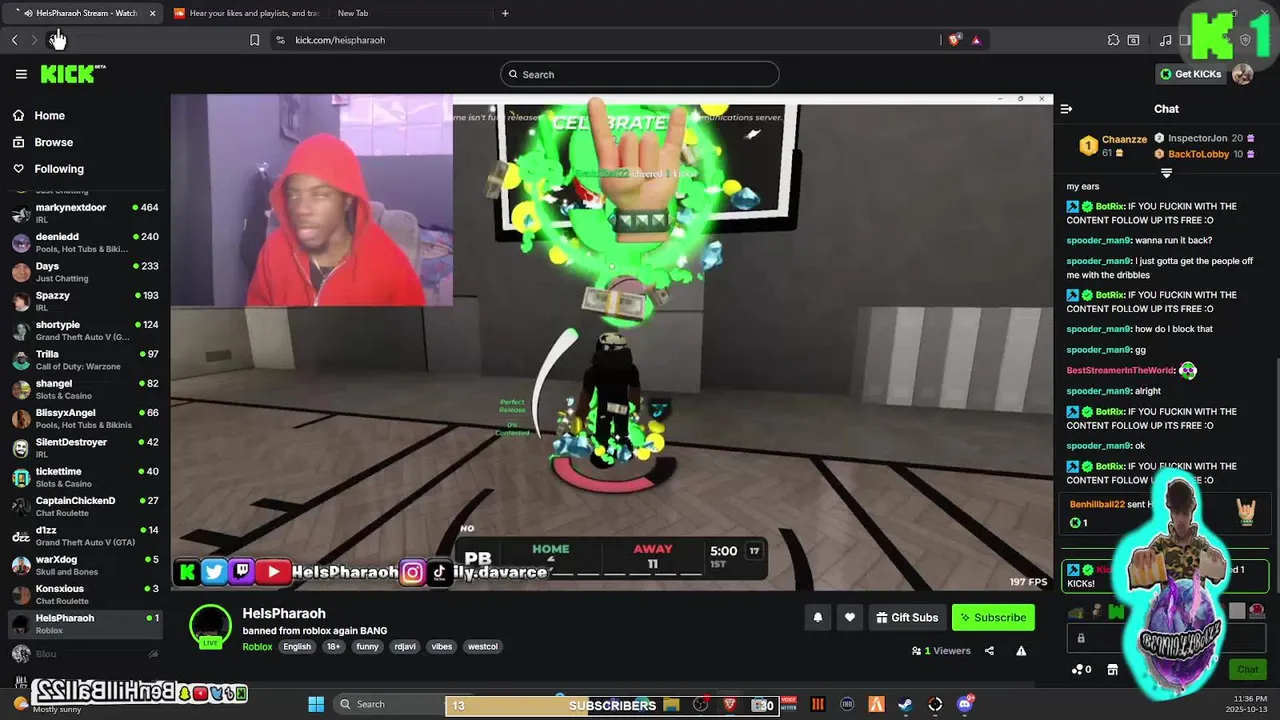Open tickettime channel in sidebar
Viewport: 1280px width, 720px height.
85,477
